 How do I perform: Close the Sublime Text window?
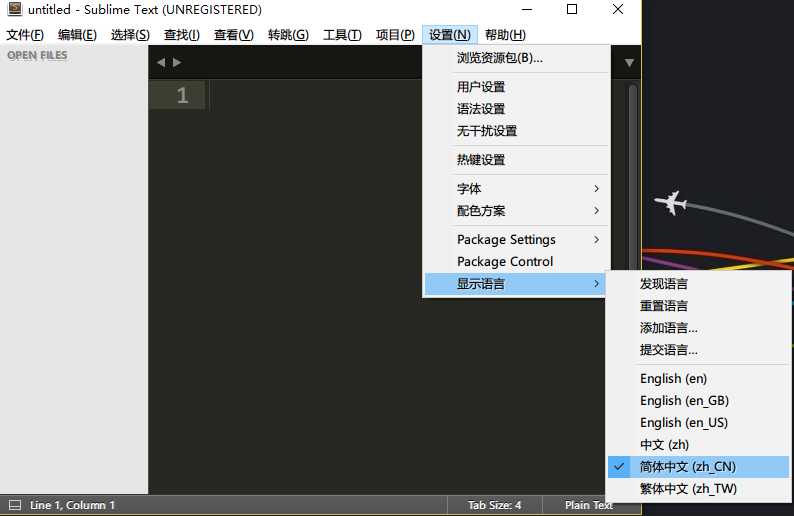coord(618,9)
